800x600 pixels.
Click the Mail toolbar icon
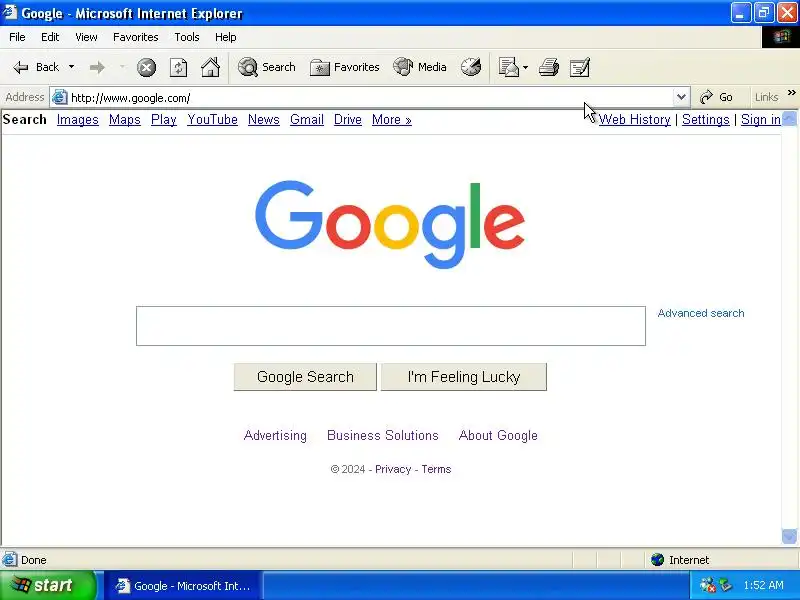point(508,67)
